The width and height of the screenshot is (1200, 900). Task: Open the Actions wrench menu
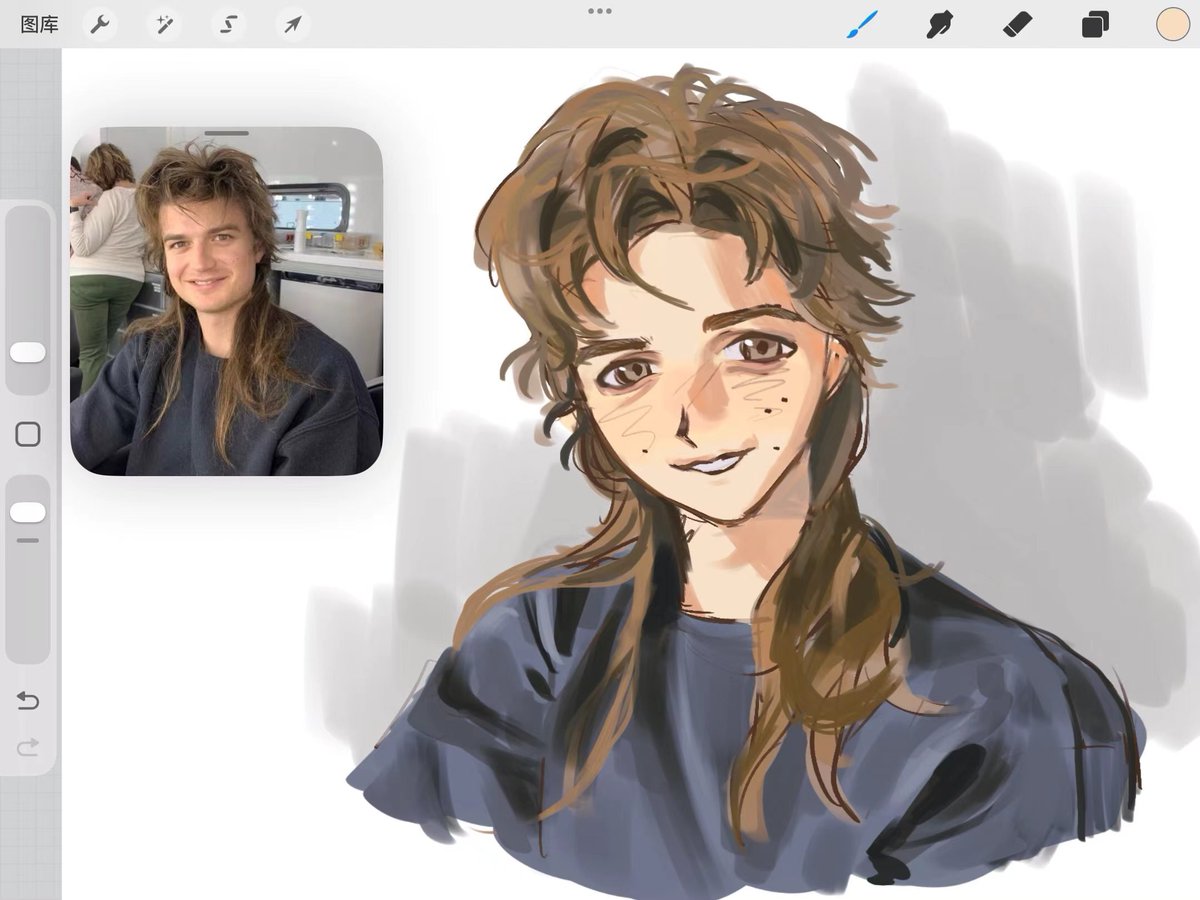[x=99, y=24]
